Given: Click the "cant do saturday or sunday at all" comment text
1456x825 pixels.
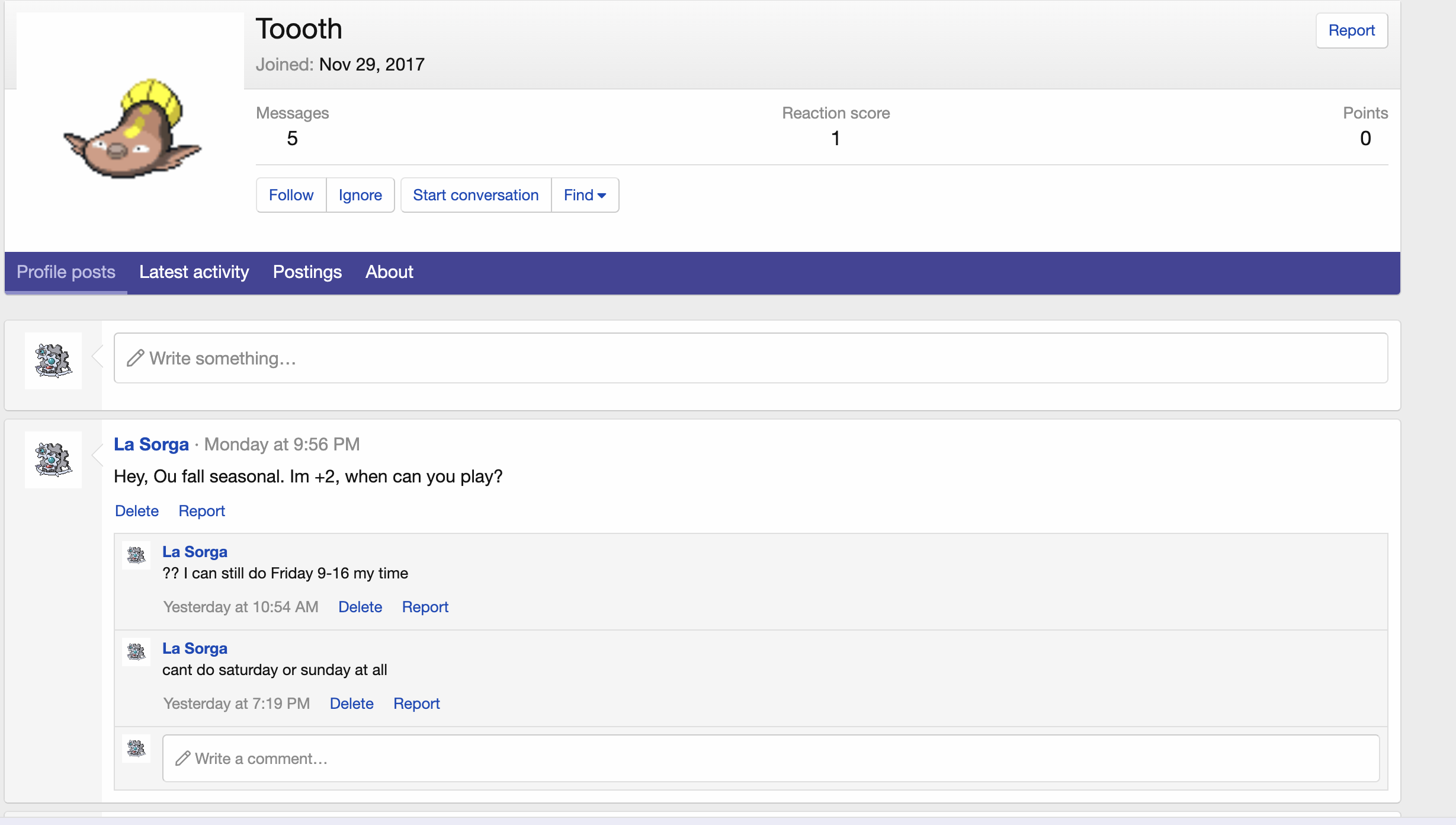Looking at the screenshot, I should click(x=275, y=670).
